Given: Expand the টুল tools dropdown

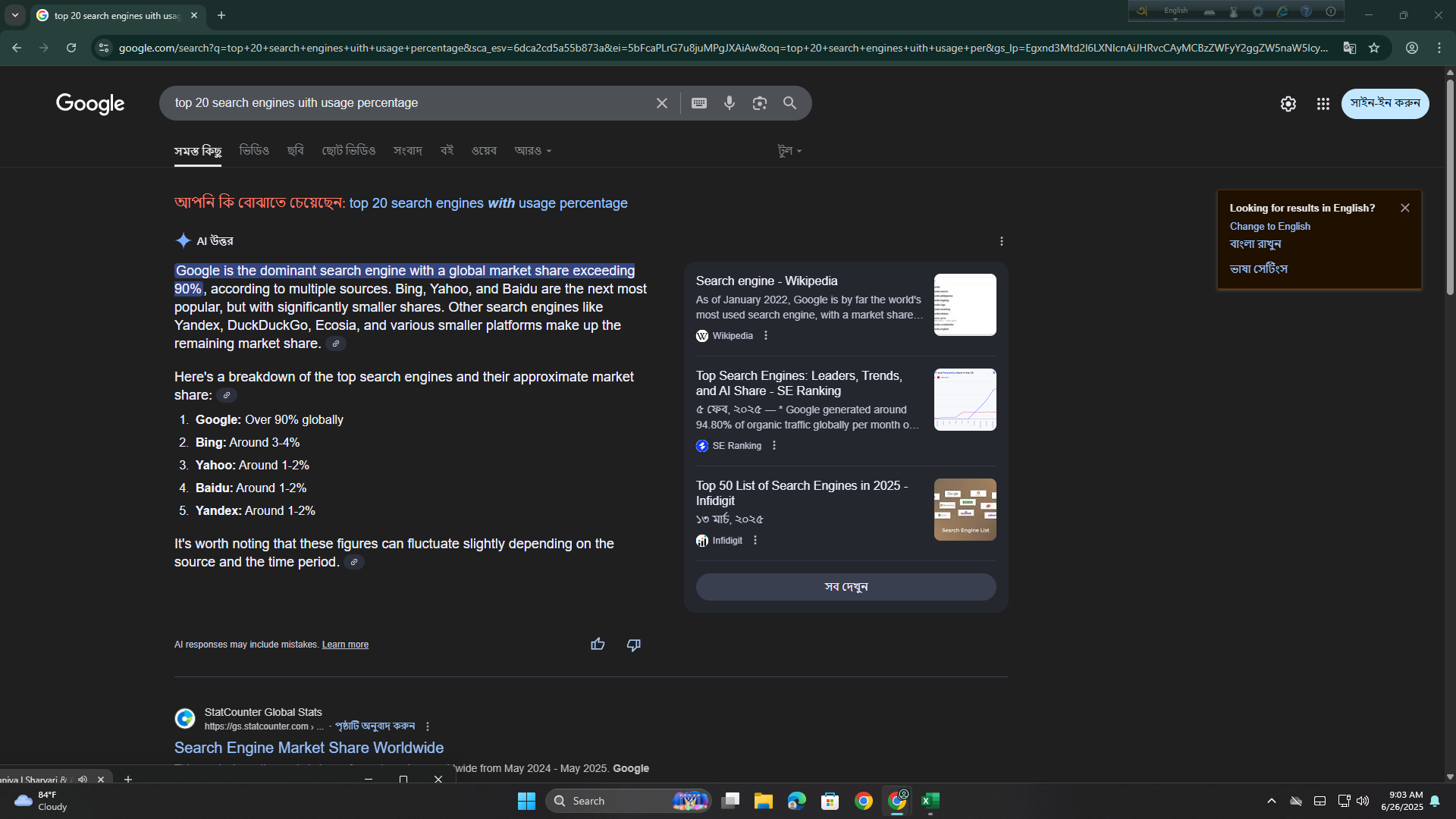Looking at the screenshot, I should (789, 151).
